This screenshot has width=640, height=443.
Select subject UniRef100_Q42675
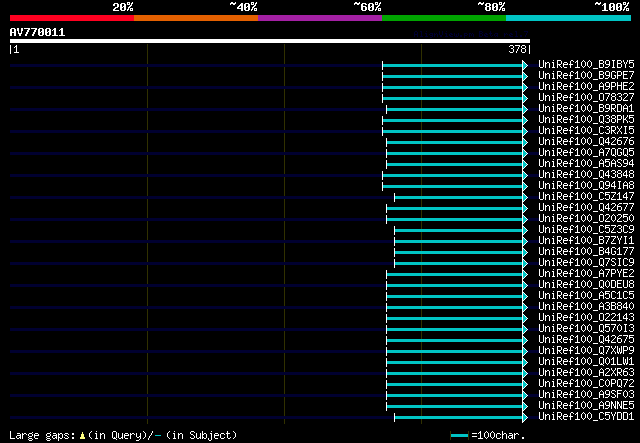pos(586,340)
